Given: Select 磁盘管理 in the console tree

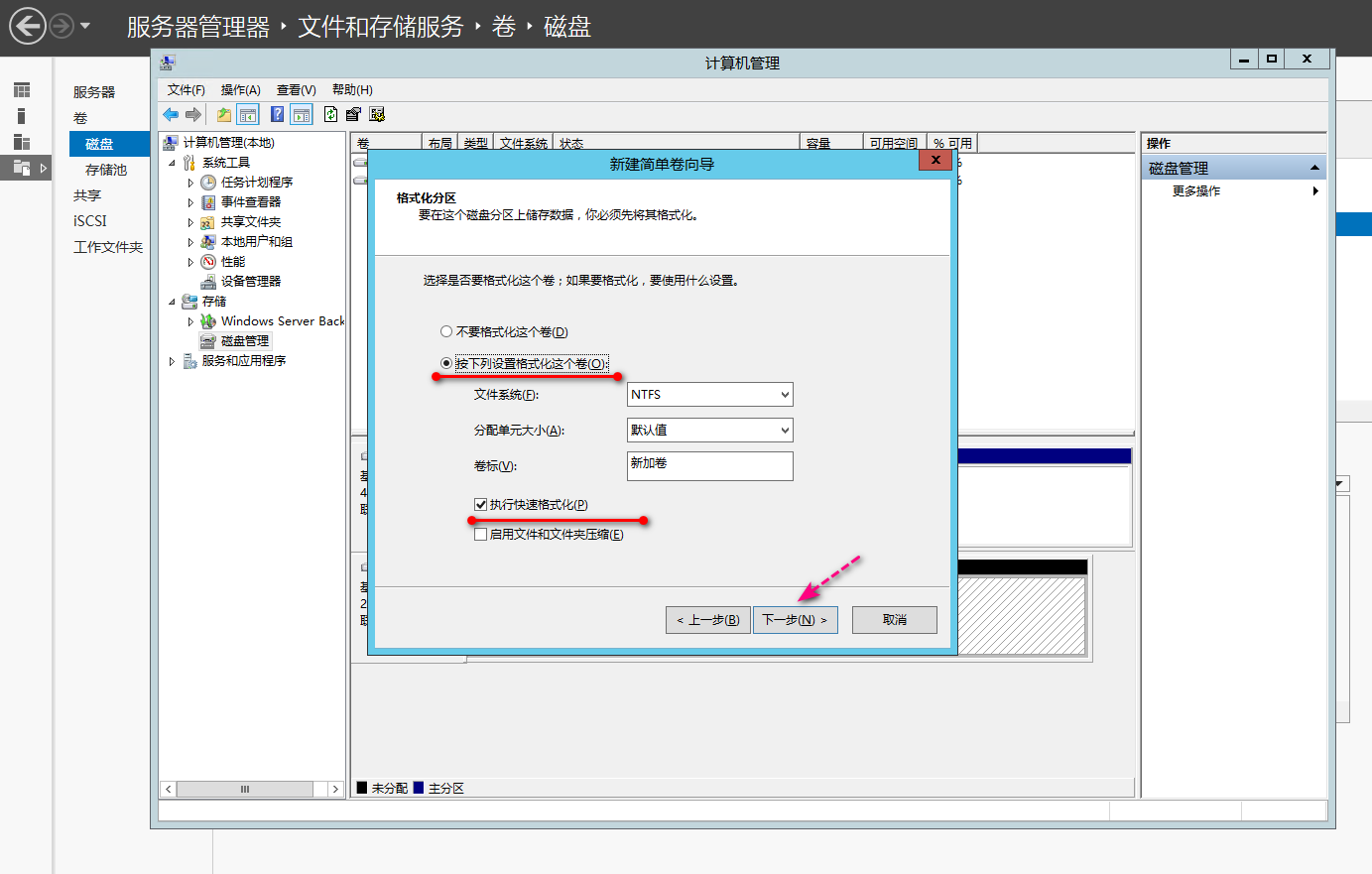Looking at the screenshot, I should pos(245,341).
